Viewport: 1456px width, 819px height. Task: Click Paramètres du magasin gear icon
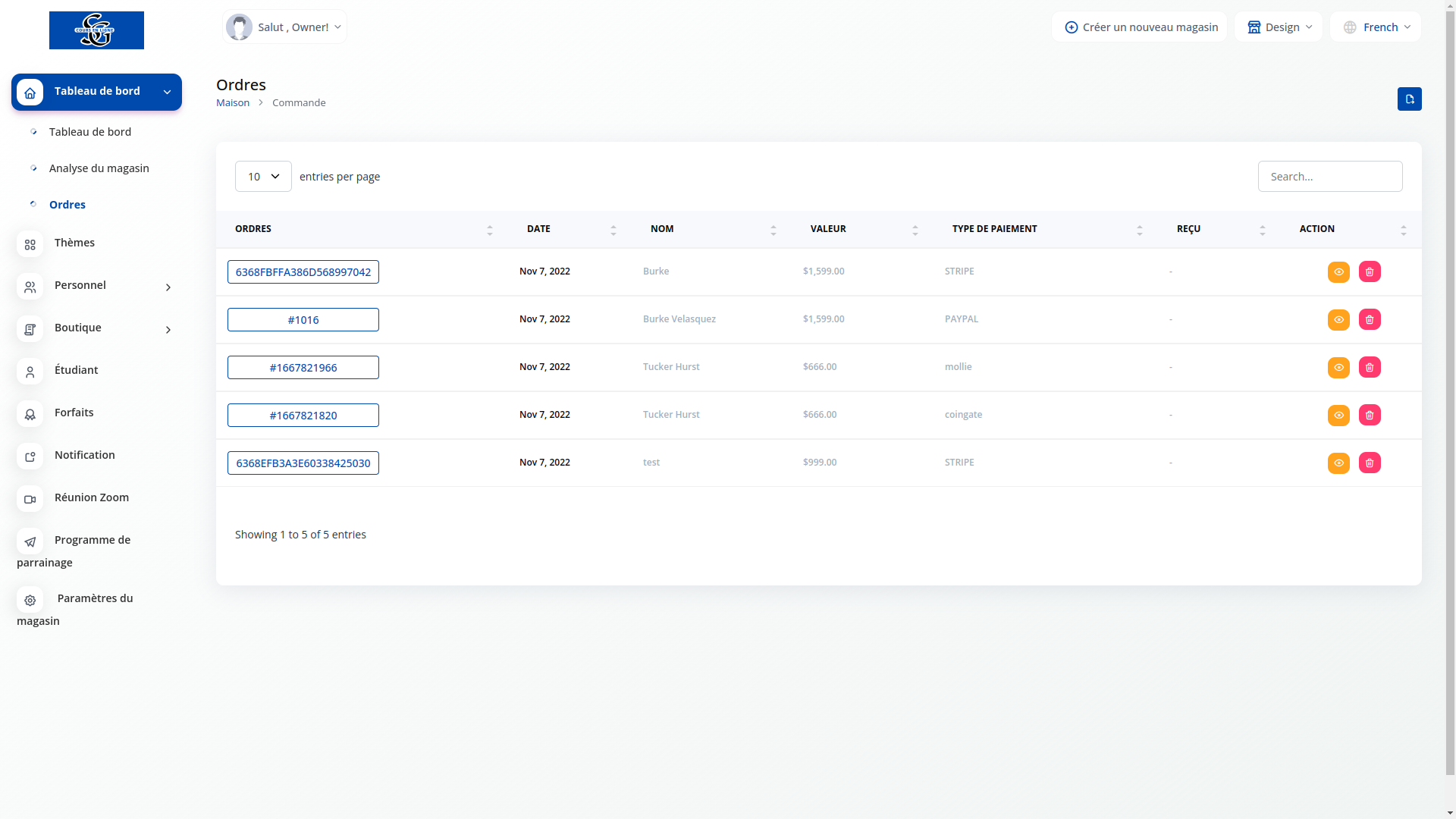click(30, 600)
